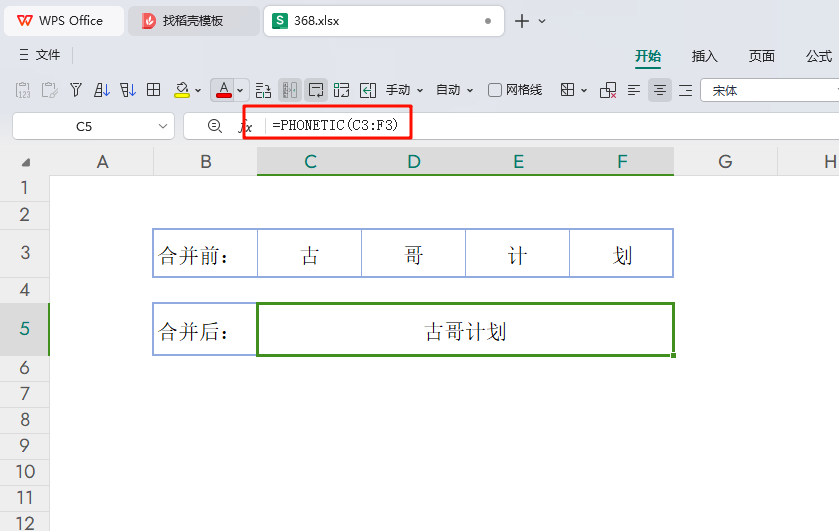Click the merged cell 古哥计划
Viewport: 839px width, 531px height.
(x=466, y=329)
